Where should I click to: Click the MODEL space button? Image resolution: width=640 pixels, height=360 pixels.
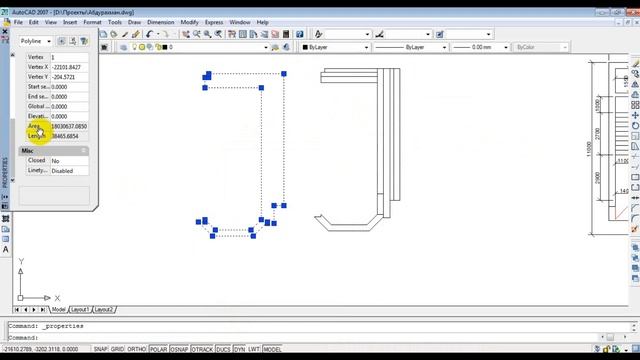(272, 349)
